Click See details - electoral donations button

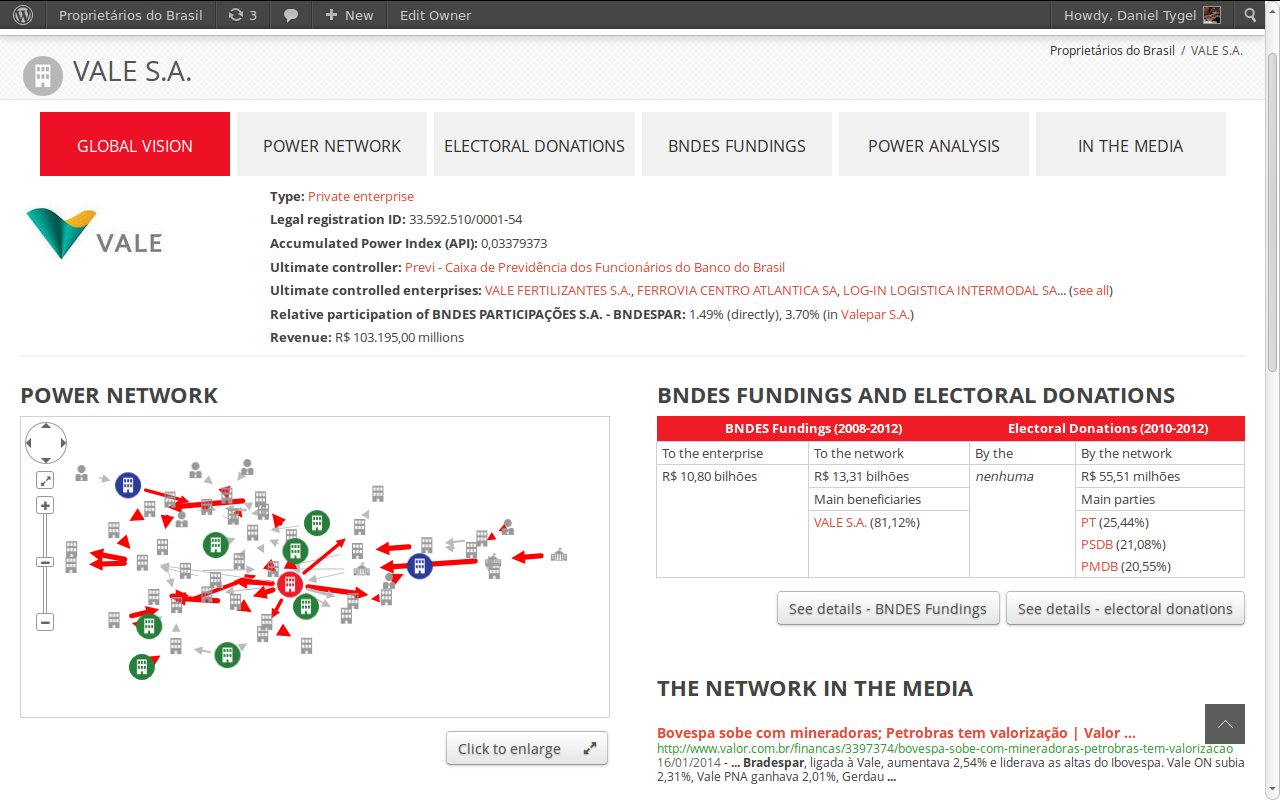click(x=1125, y=609)
